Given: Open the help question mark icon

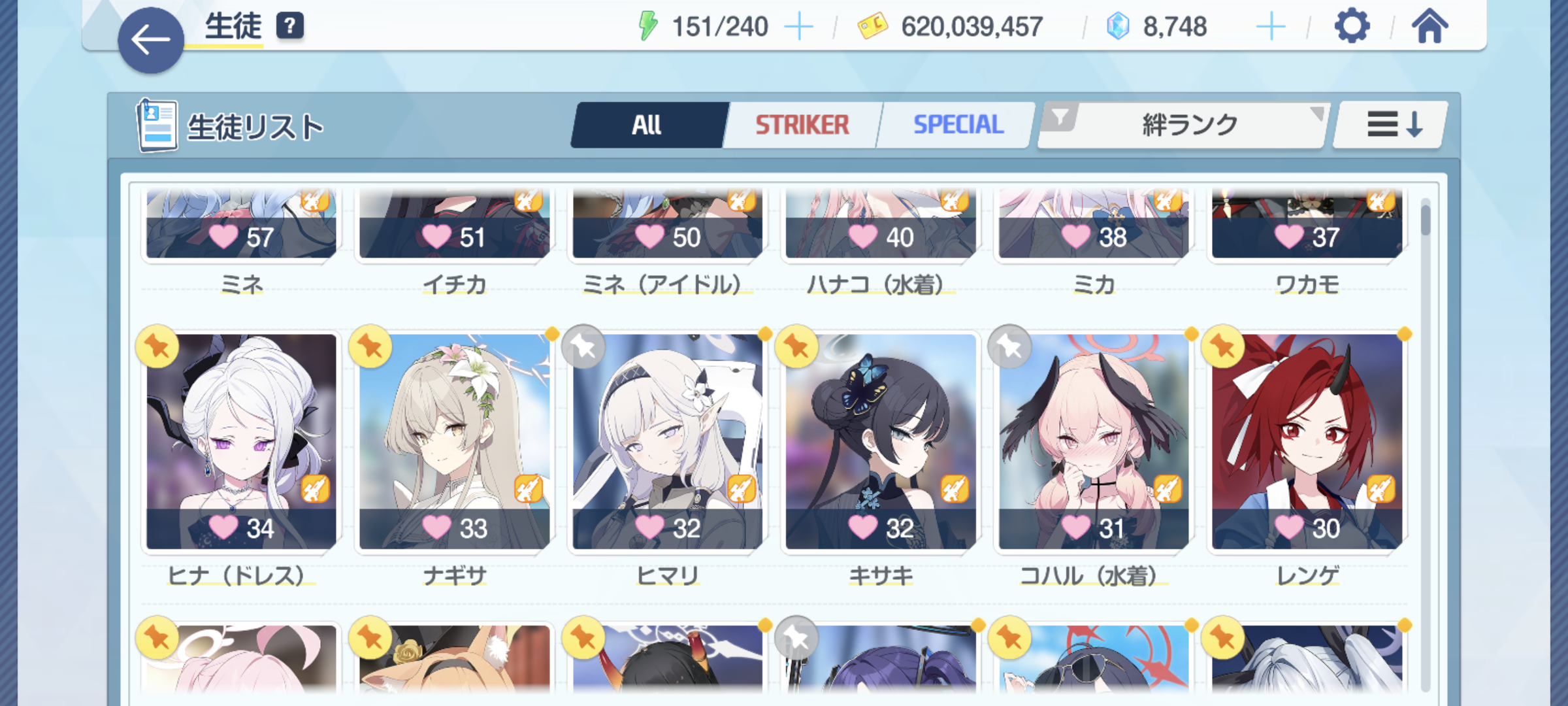Looking at the screenshot, I should tap(290, 26).
